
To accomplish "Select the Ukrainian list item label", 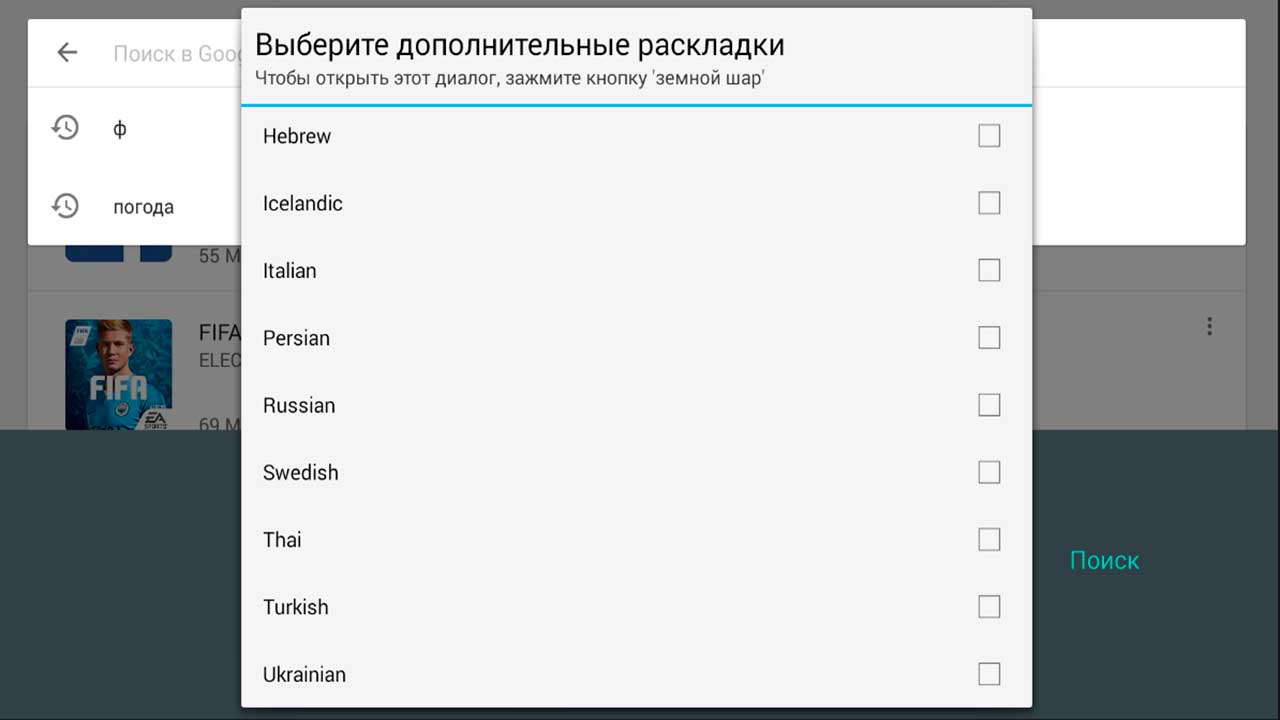I will [304, 674].
